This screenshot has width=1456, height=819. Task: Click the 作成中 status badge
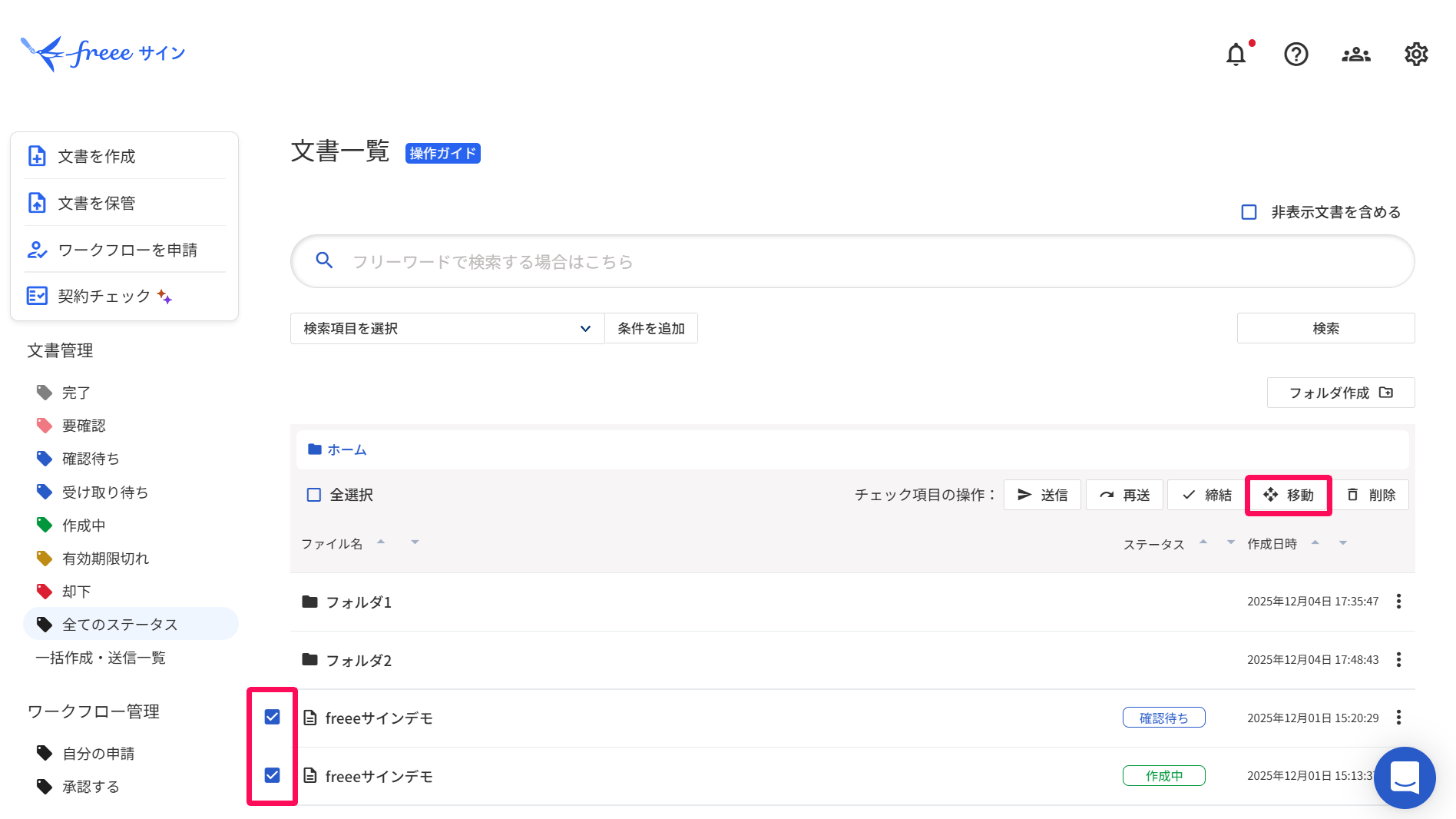pyautogui.click(x=1164, y=776)
